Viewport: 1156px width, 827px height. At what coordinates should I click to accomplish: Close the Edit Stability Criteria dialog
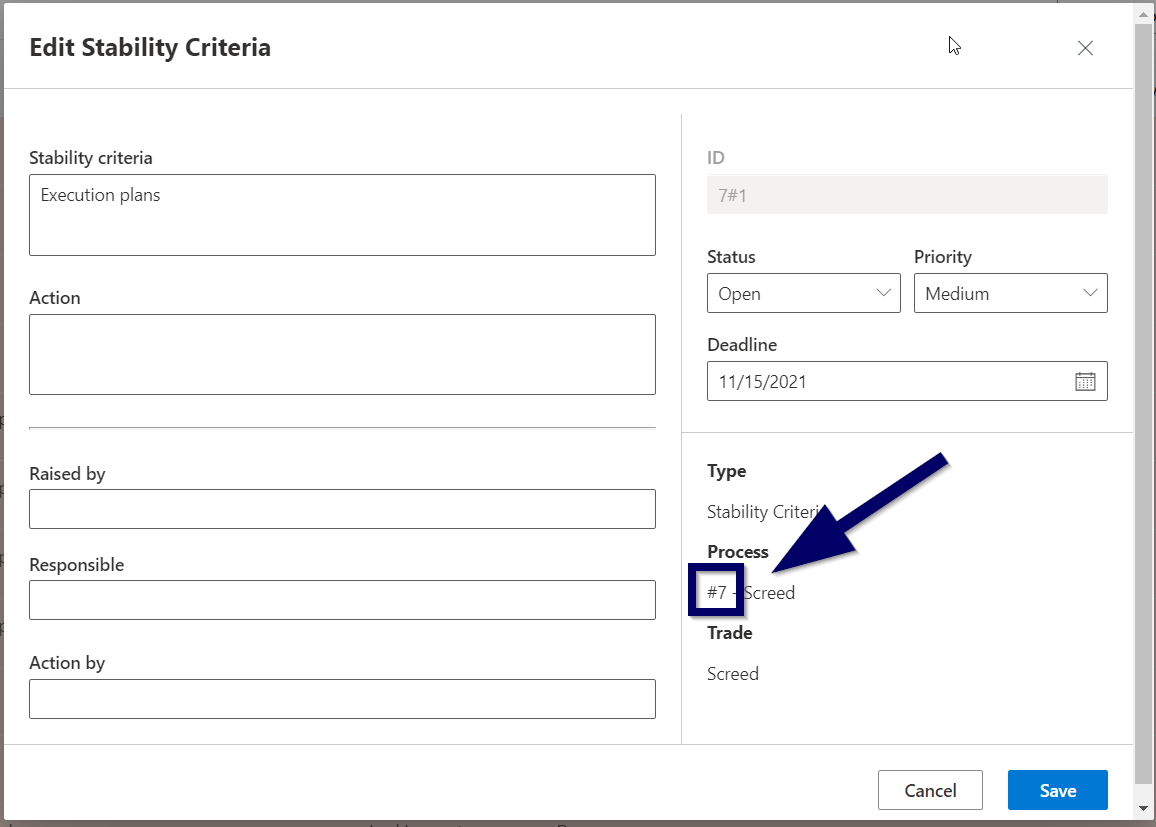pyautogui.click(x=1085, y=48)
